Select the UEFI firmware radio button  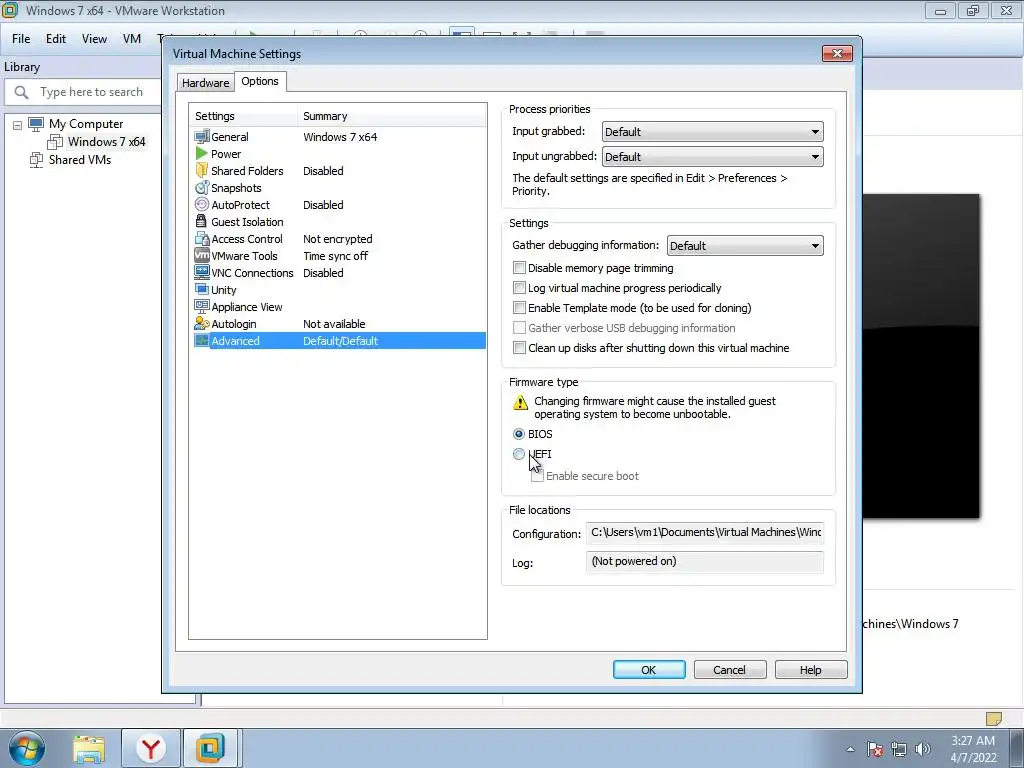coord(519,454)
